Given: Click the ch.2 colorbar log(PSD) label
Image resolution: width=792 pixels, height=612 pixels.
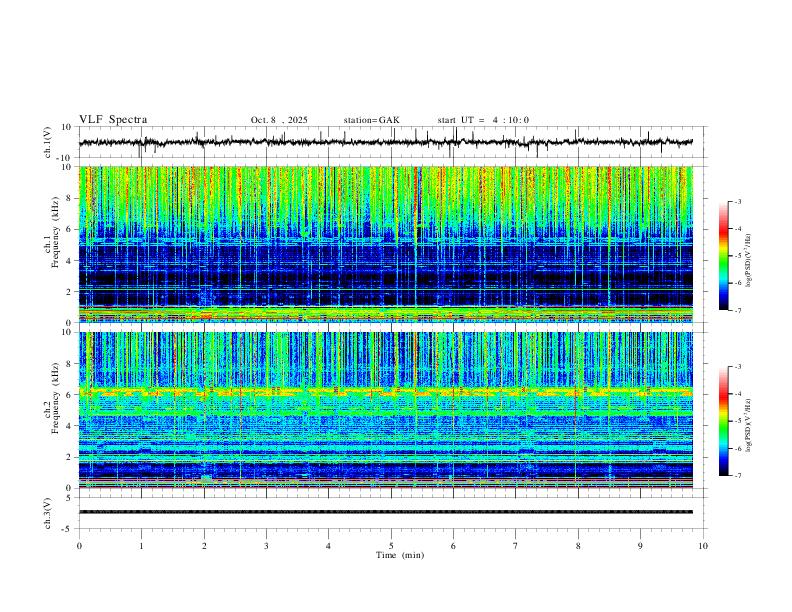Looking at the screenshot, I should (x=749, y=425).
